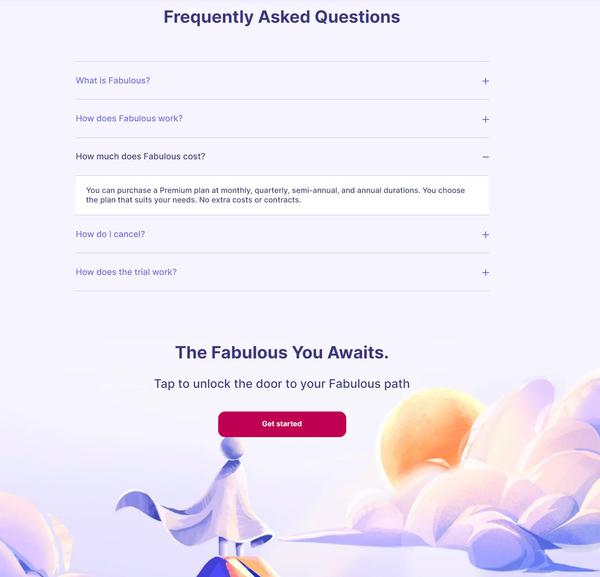Expand the "What is Fabulous?" question text
This screenshot has width=600, height=577.
click(x=113, y=80)
